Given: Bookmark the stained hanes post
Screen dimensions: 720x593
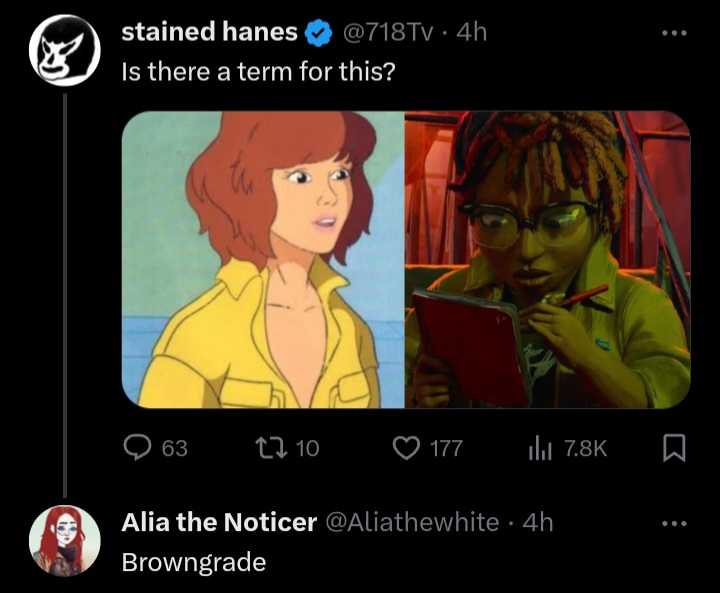Looking at the screenshot, I should (675, 448).
